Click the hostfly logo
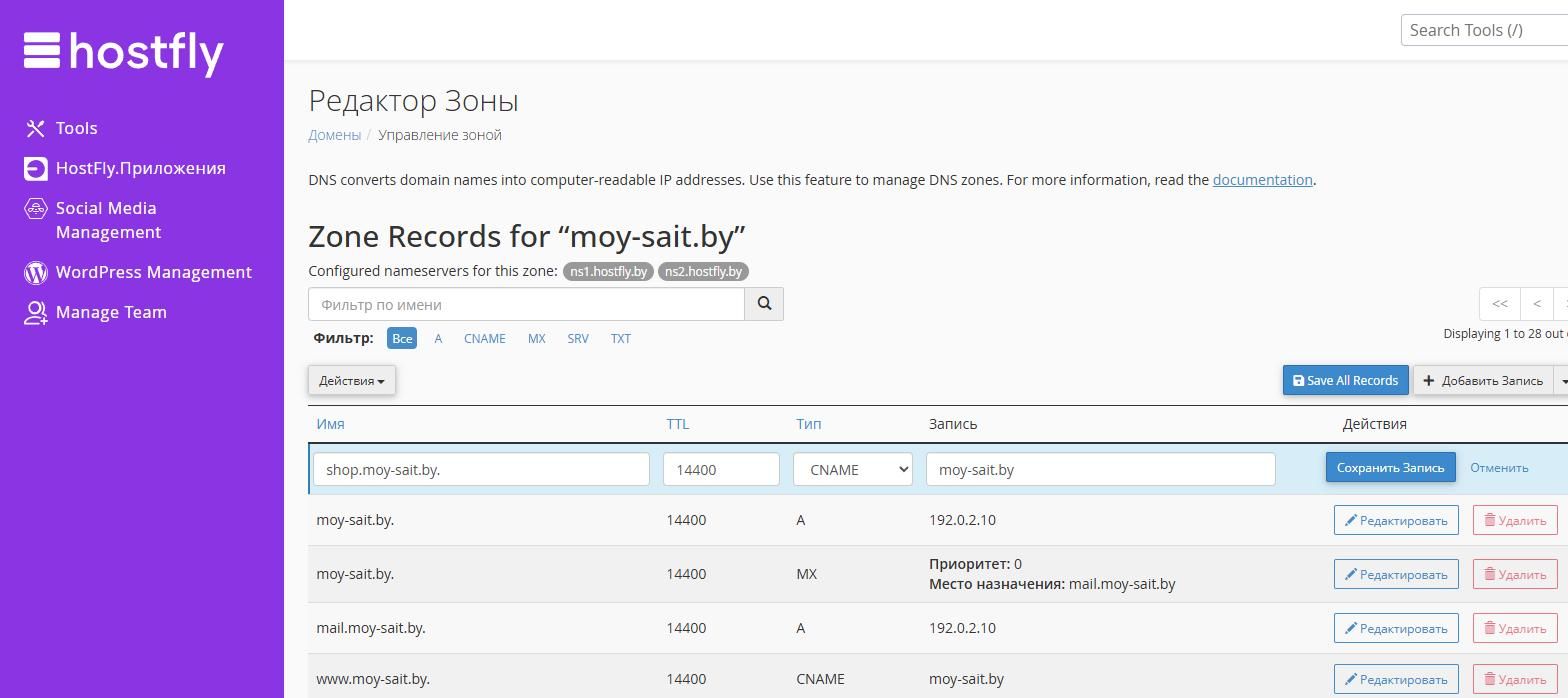This screenshot has width=1568, height=698. (124, 52)
